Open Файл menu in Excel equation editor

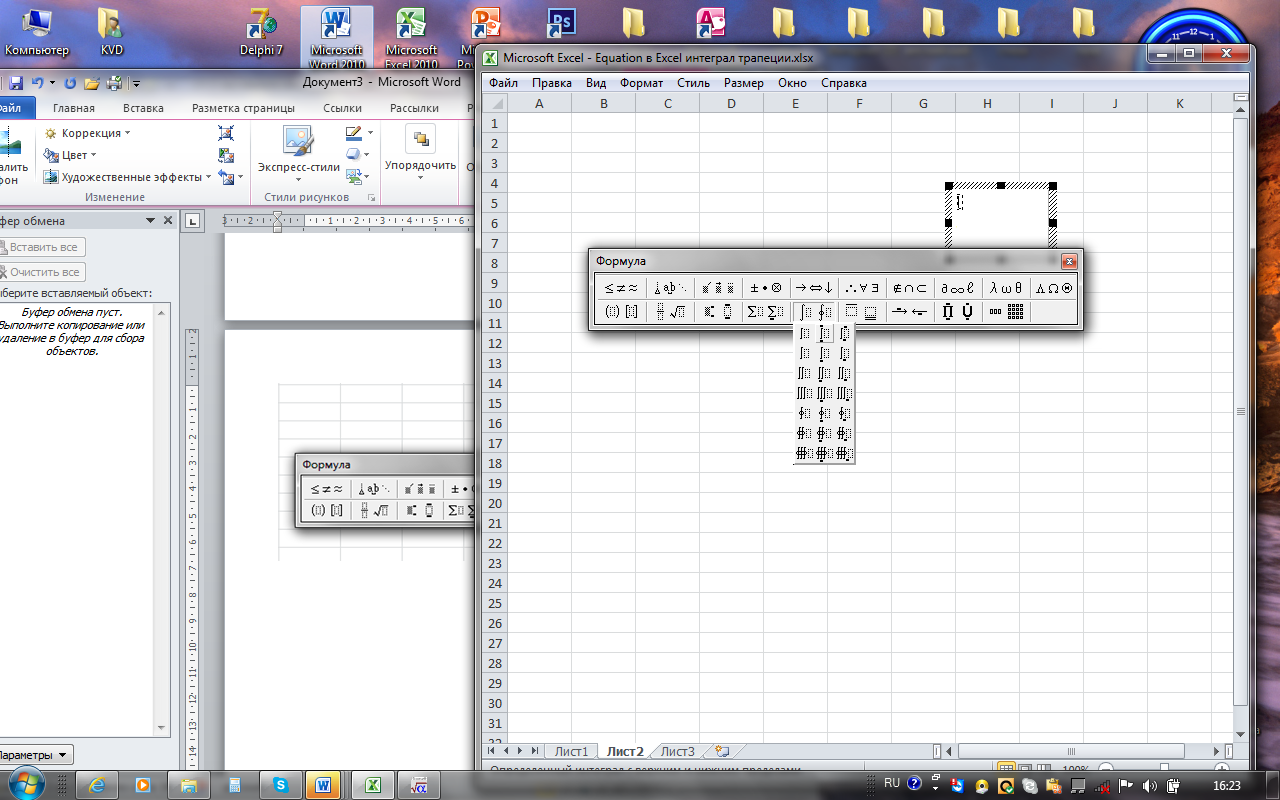(x=503, y=83)
